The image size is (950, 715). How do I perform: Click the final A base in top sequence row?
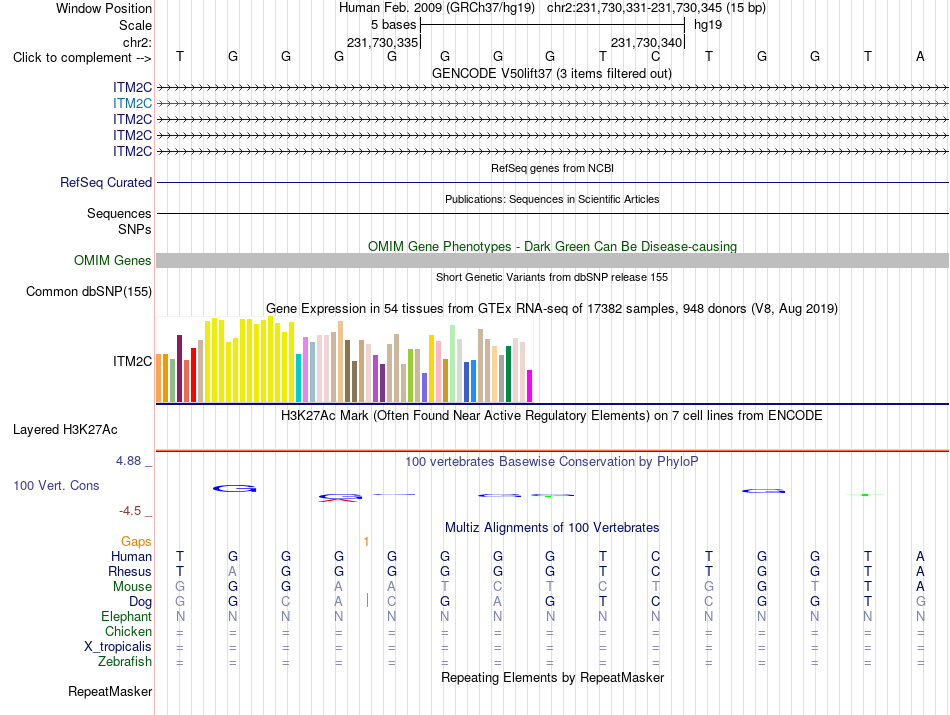pos(920,56)
